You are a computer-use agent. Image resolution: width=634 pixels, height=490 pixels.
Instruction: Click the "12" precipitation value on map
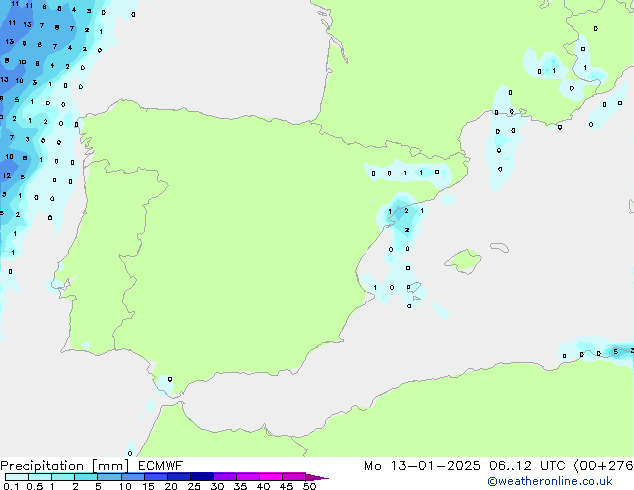pos(7,175)
